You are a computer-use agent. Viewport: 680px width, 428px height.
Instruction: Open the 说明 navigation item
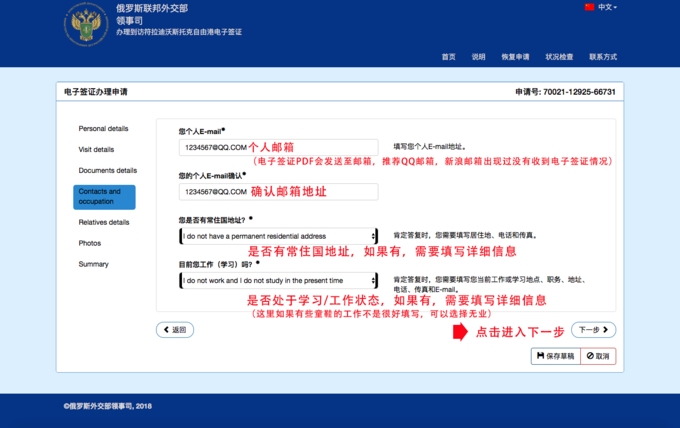[478, 57]
